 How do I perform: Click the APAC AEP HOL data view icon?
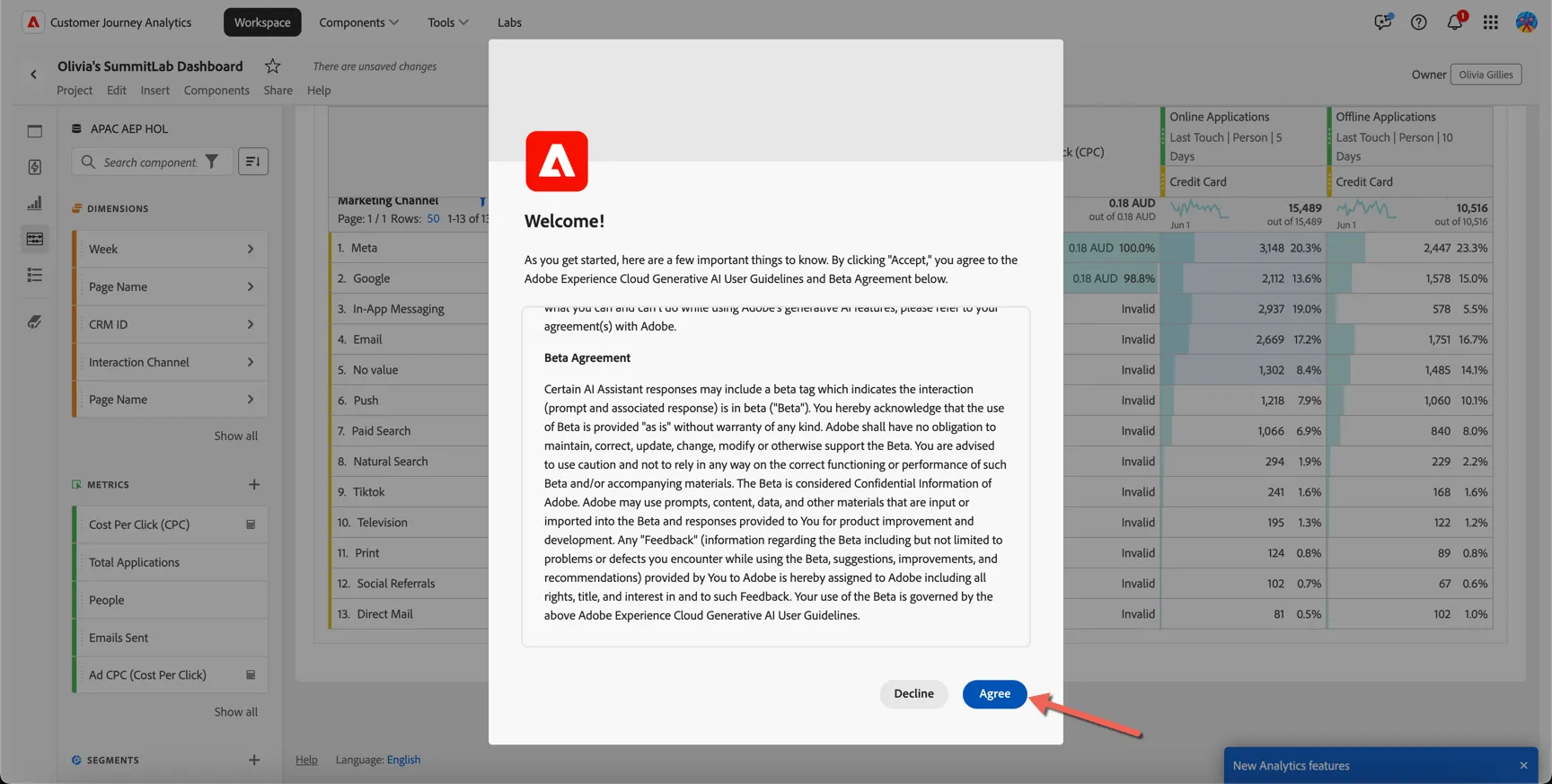coord(77,128)
